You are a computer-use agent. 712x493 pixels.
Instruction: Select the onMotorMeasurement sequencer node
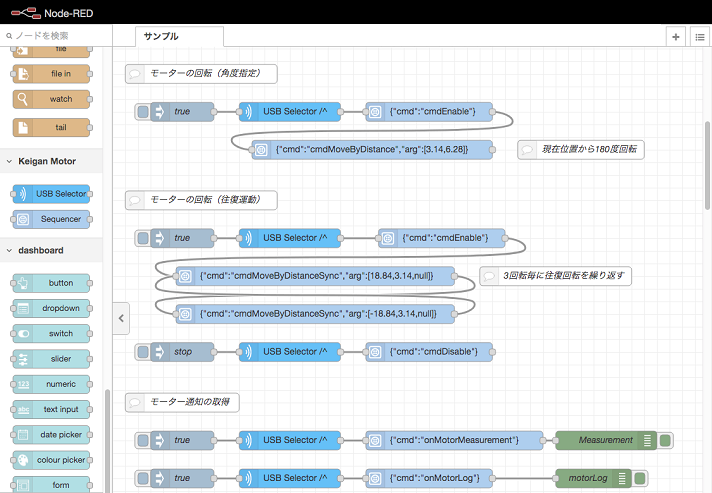point(455,440)
